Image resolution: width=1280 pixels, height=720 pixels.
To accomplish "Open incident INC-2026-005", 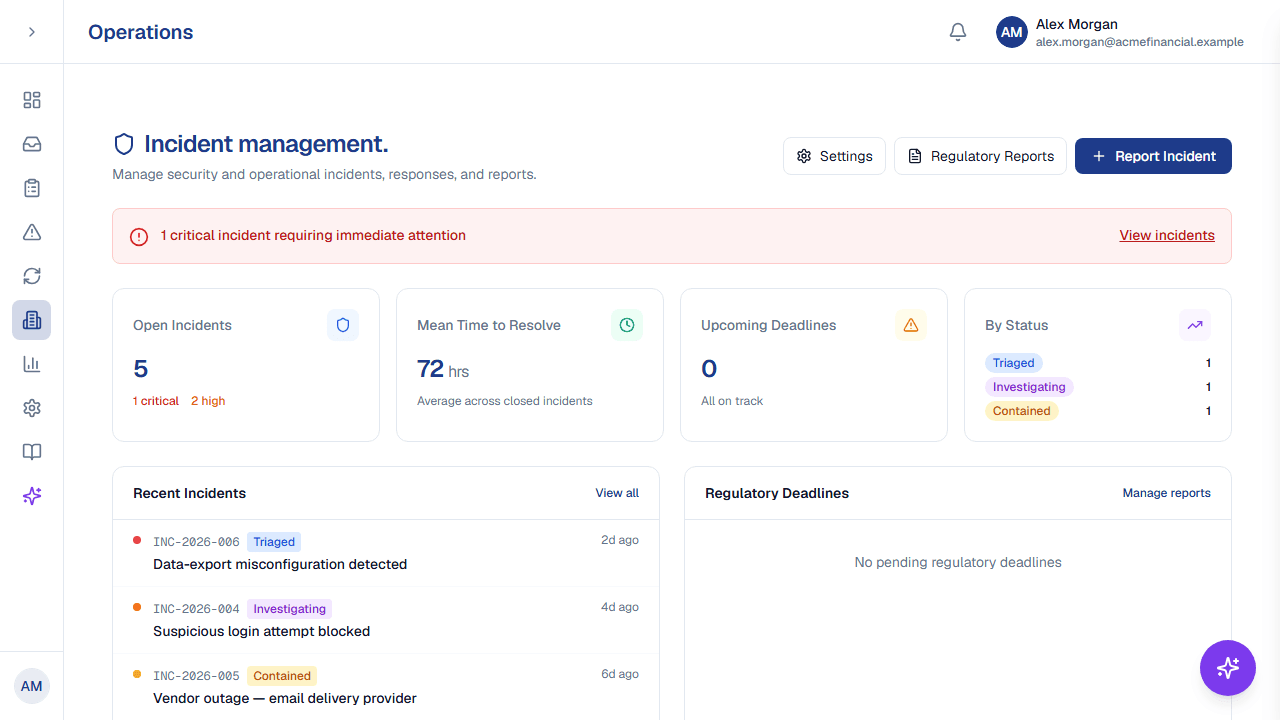I will point(196,676).
